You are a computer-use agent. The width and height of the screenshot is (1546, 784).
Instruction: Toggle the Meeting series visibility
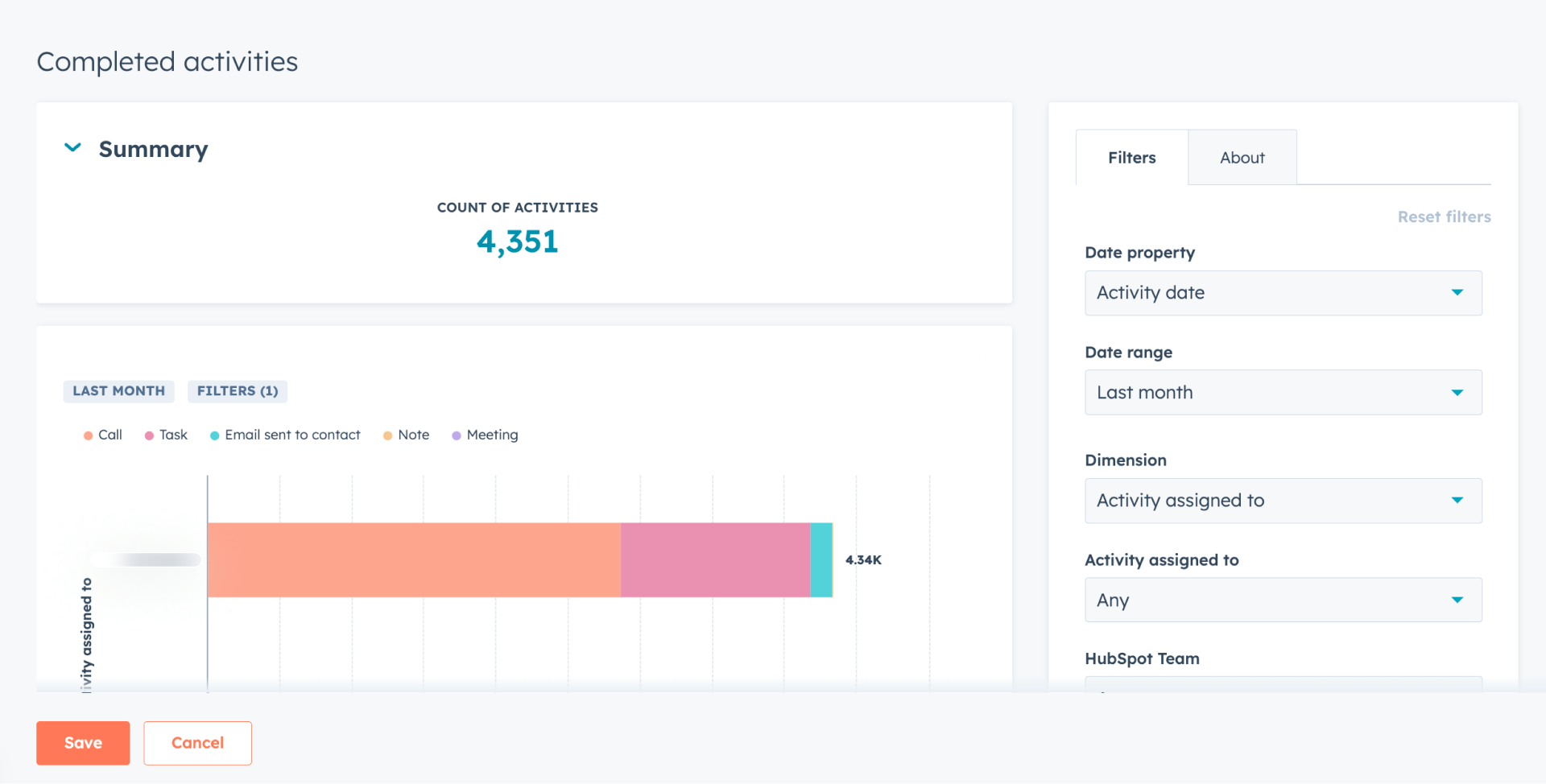tap(484, 435)
